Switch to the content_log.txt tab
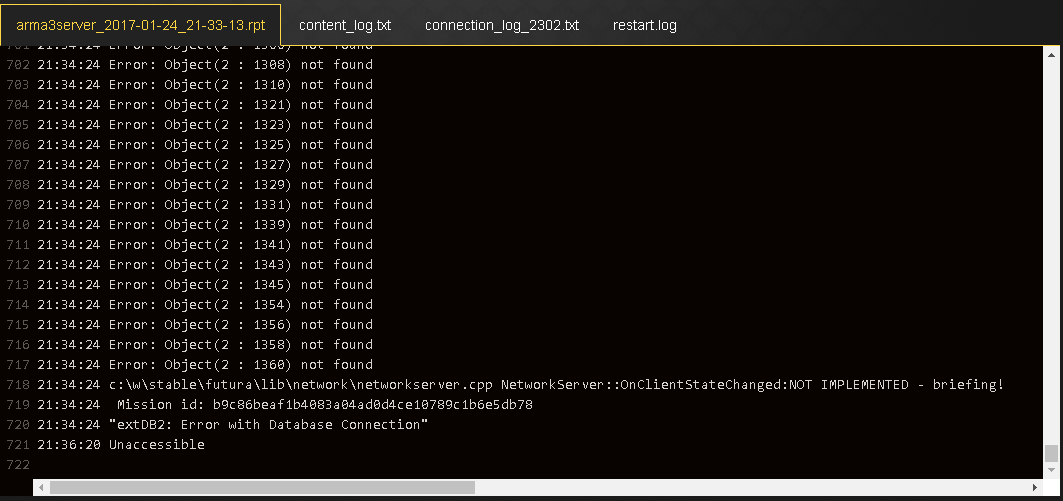The image size is (1063, 501). pyautogui.click(x=344, y=25)
